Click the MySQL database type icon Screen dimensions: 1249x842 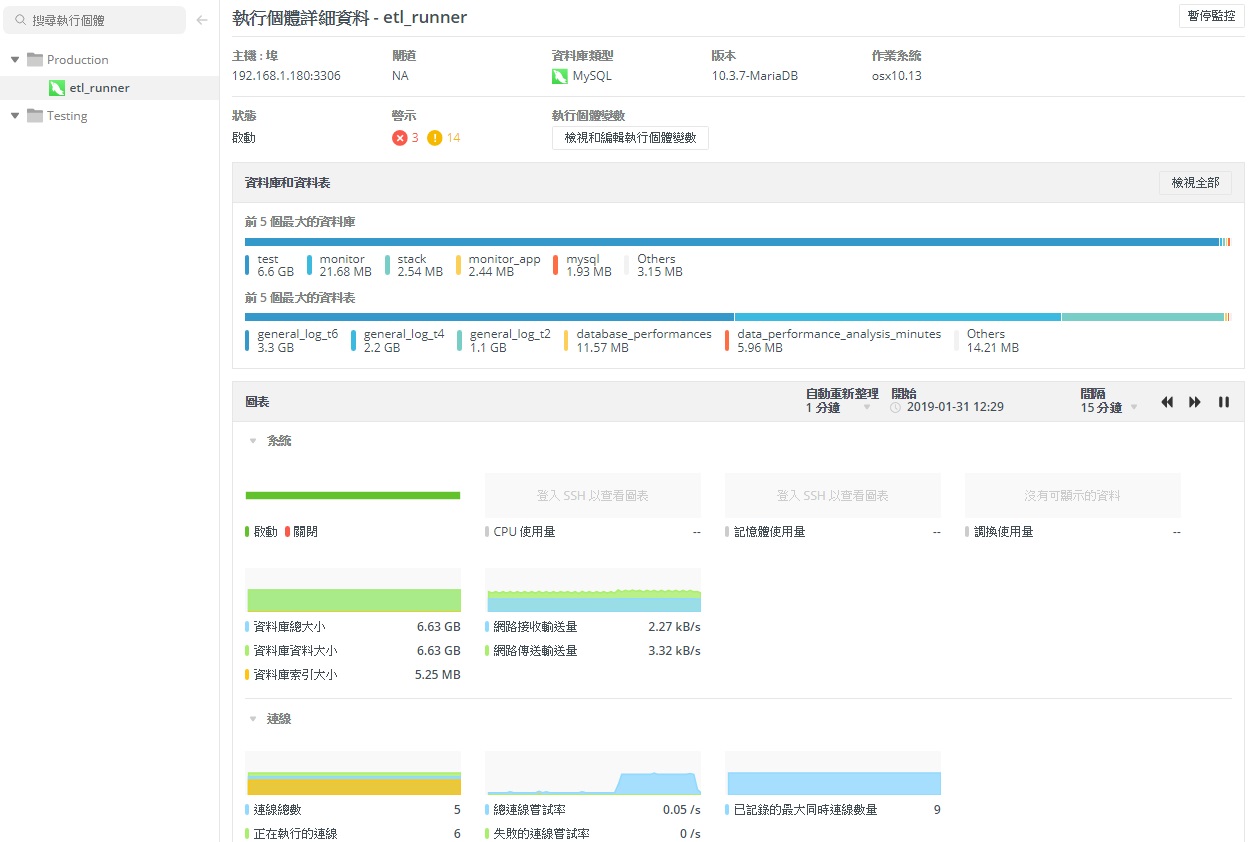point(560,76)
